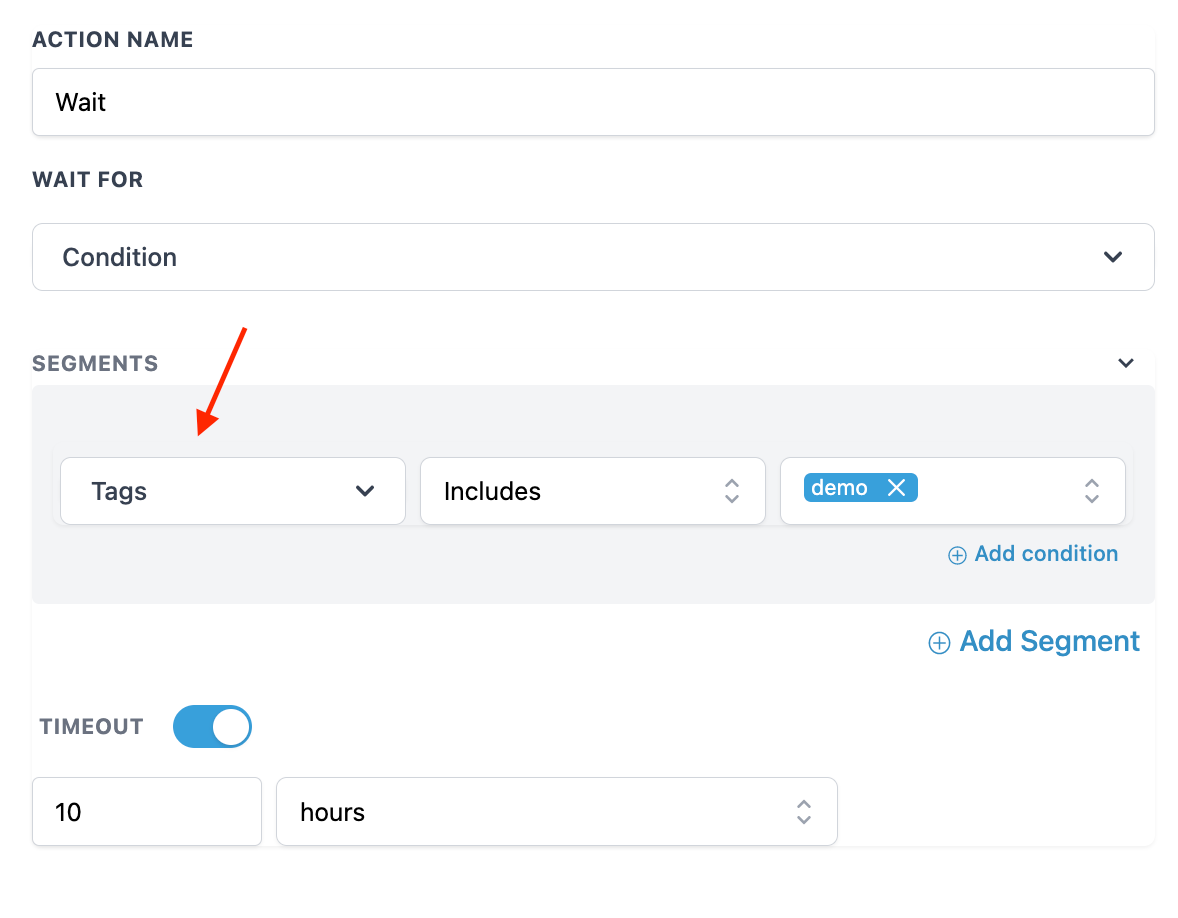Click the chevron in the Wait For dropdown
This screenshot has height=918, width=1178.
pyautogui.click(x=1112, y=257)
